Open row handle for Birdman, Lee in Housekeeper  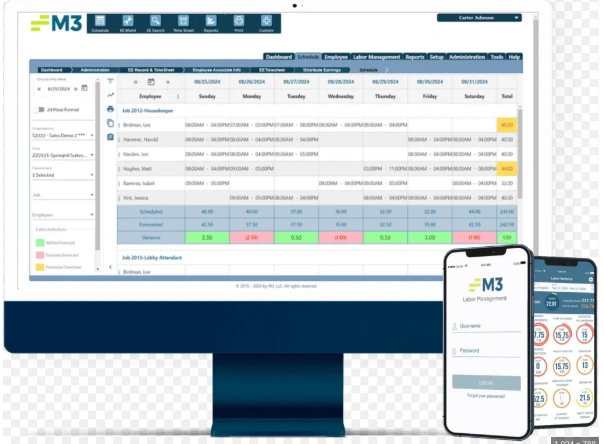(119, 125)
